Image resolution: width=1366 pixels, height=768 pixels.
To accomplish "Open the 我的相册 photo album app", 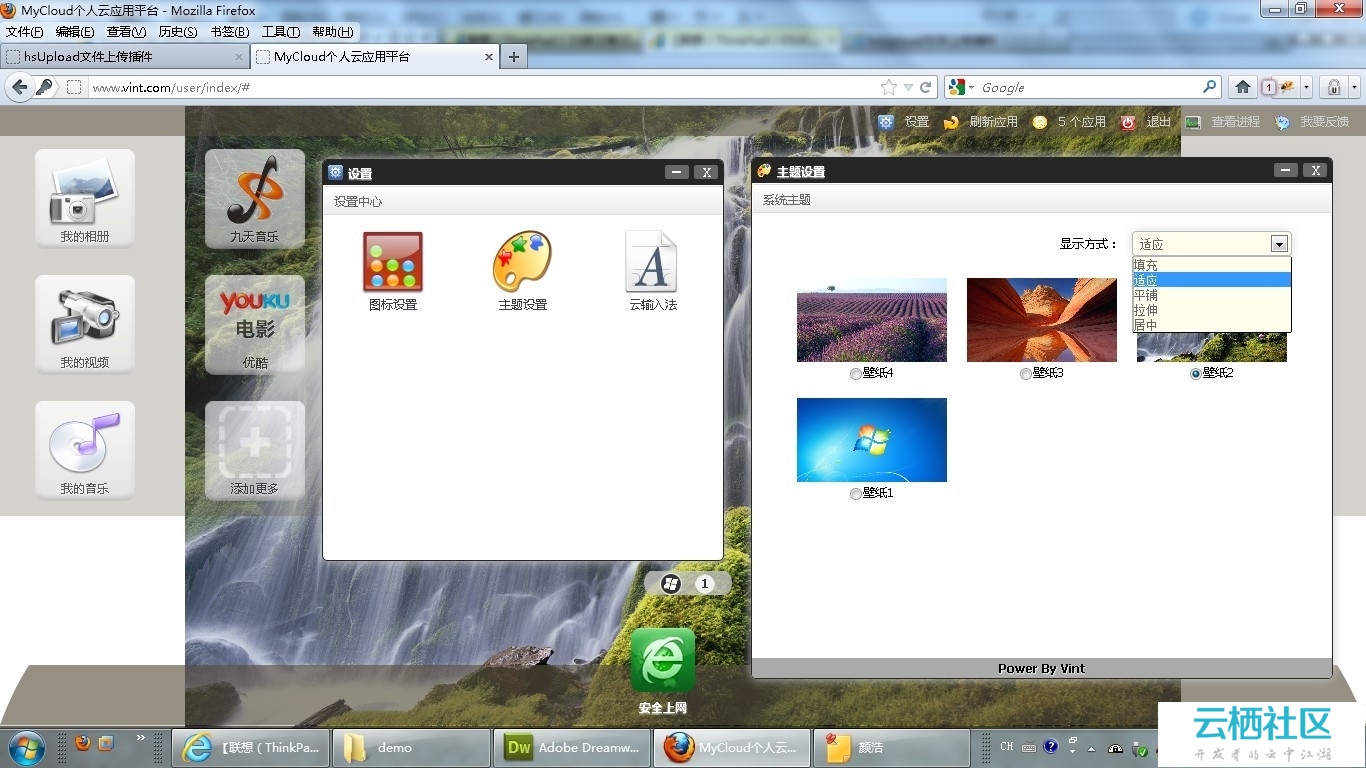I will click(x=85, y=198).
